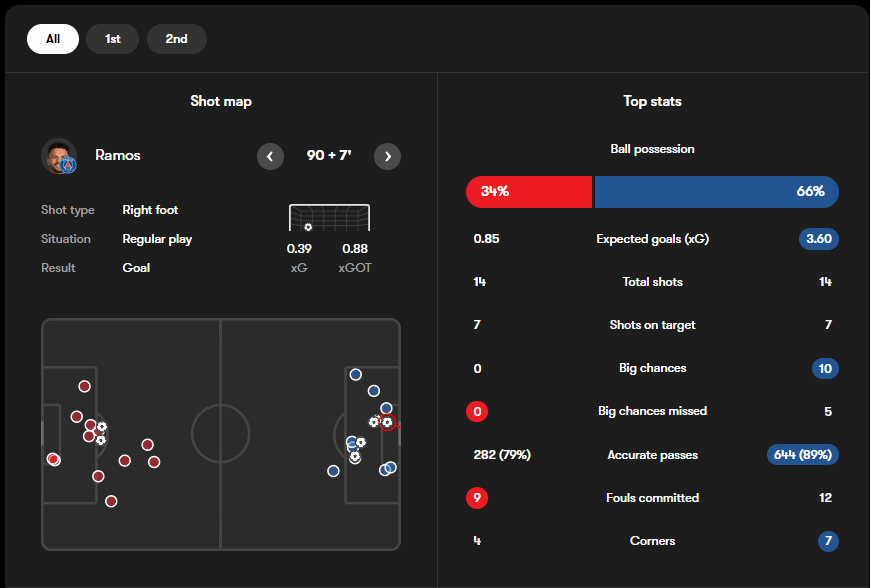Image resolution: width=870 pixels, height=588 pixels.
Task: Click the blue "10" Big chances badge
Action: [825, 368]
